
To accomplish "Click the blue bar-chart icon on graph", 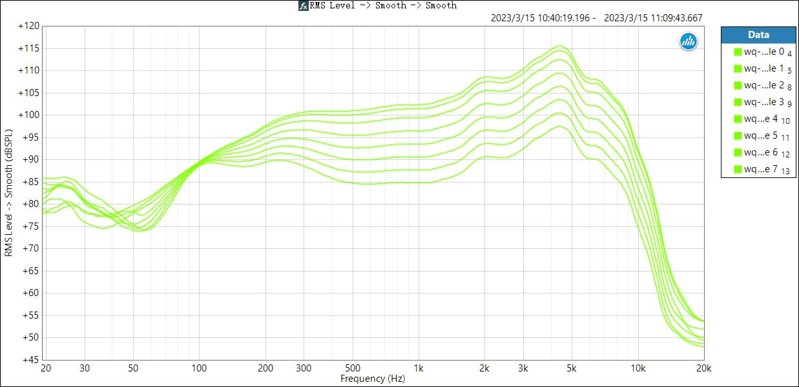I will pos(688,42).
